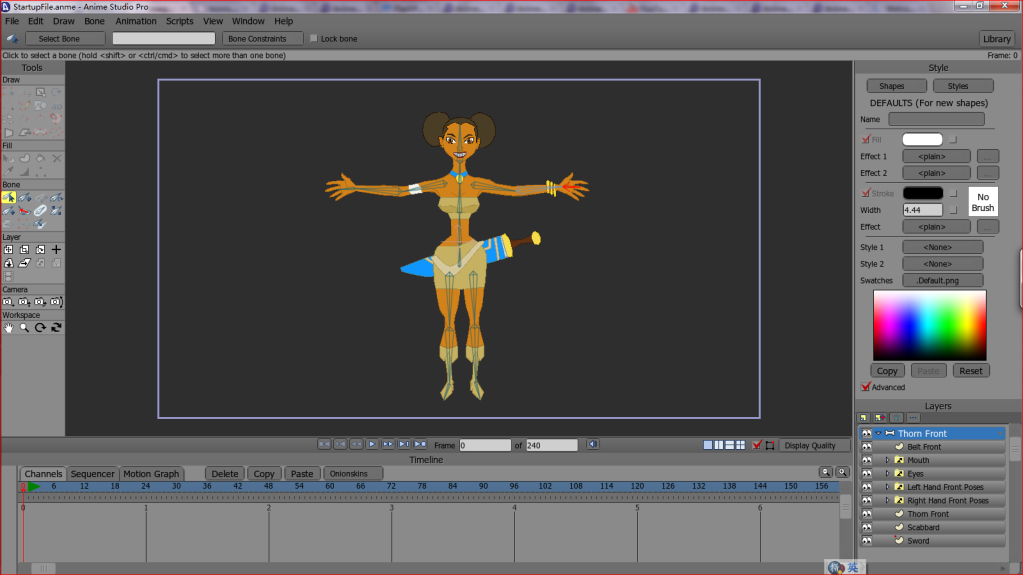1023x575 pixels.
Task: Open the Style 1 None dropdown
Action: click(x=943, y=247)
